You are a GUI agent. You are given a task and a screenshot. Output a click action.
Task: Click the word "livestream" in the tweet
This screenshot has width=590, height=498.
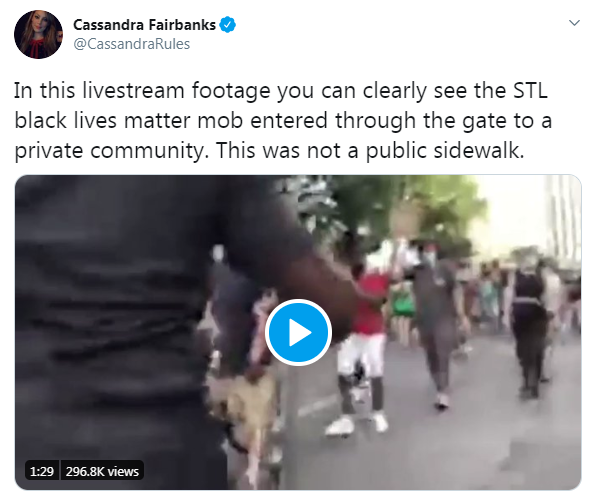133,91
